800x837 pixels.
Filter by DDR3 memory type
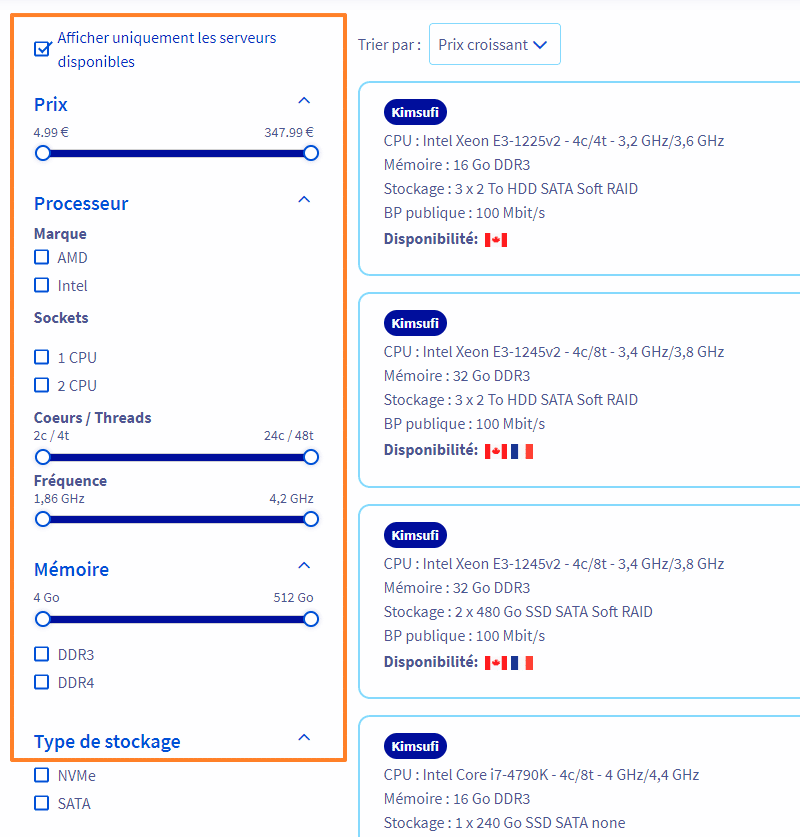point(42,654)
